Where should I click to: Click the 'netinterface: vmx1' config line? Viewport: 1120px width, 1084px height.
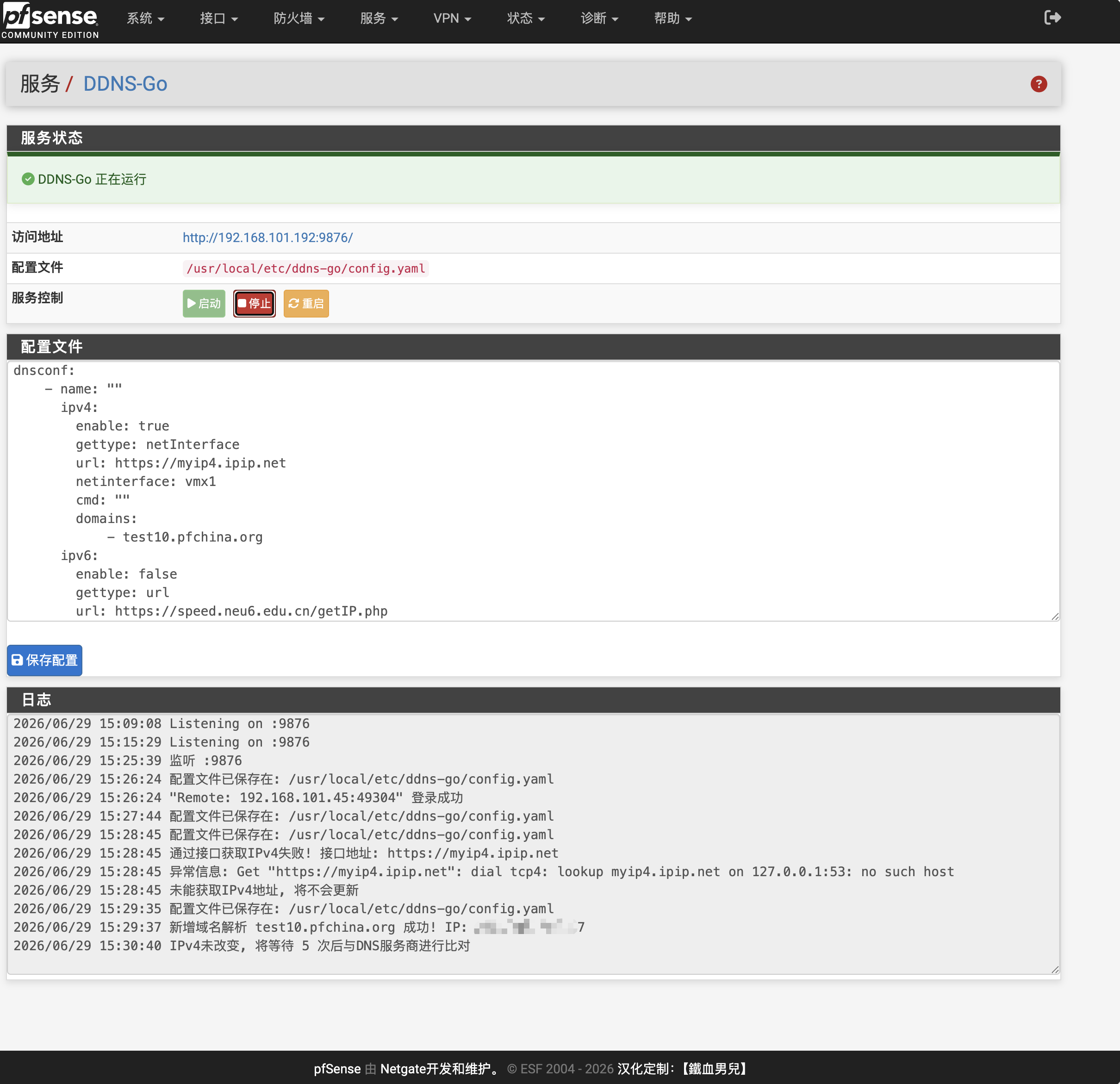[146, 482]
